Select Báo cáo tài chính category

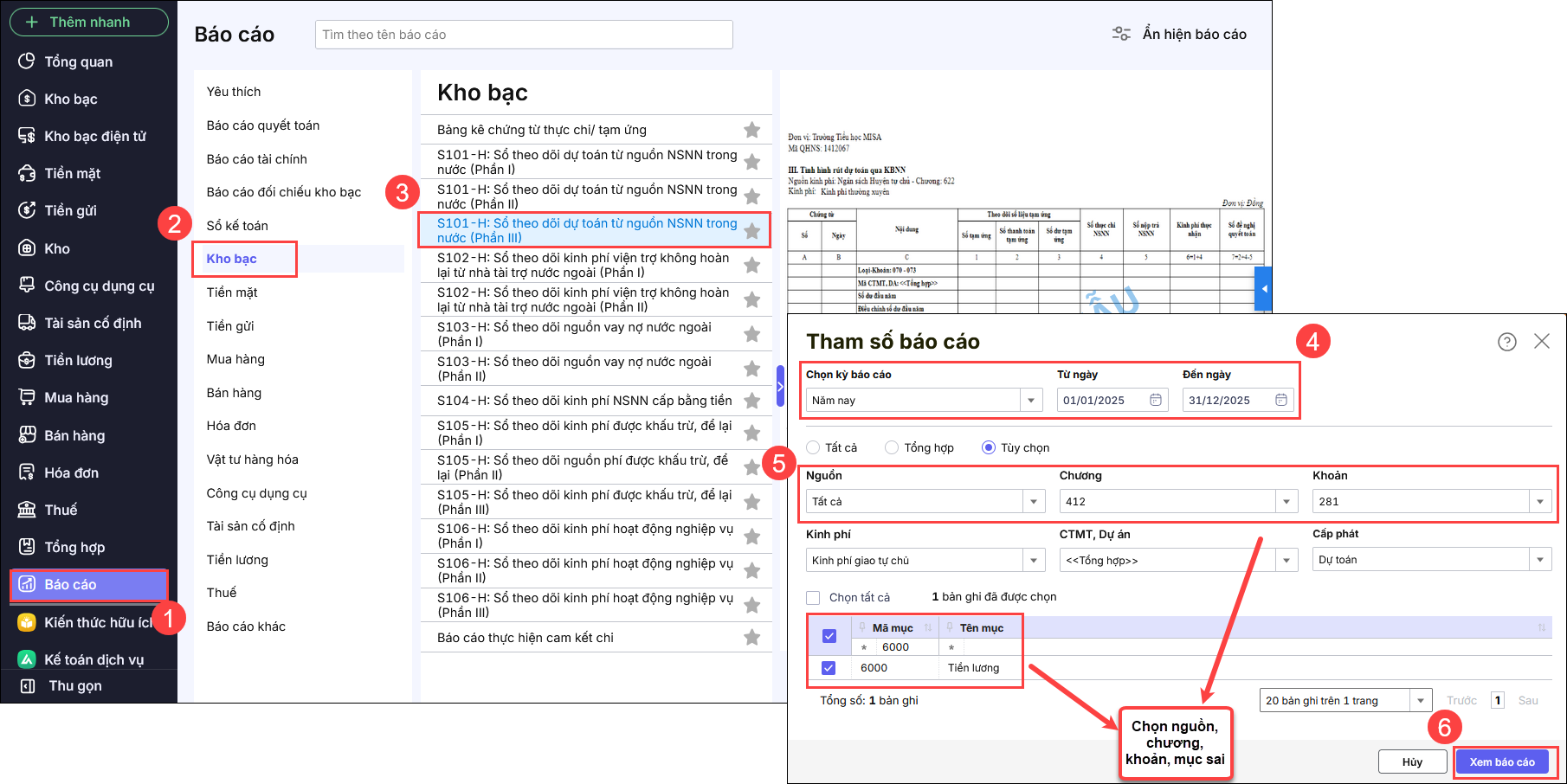click(256, 159)
